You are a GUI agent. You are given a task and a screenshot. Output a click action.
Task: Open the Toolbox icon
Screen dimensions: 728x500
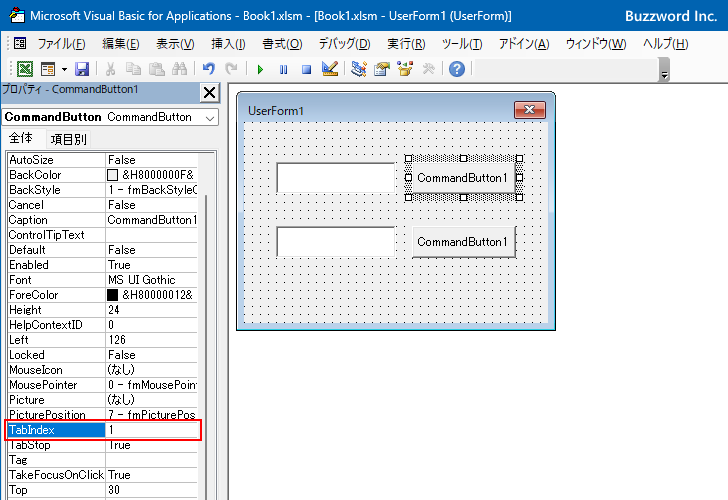click(429, 69)
